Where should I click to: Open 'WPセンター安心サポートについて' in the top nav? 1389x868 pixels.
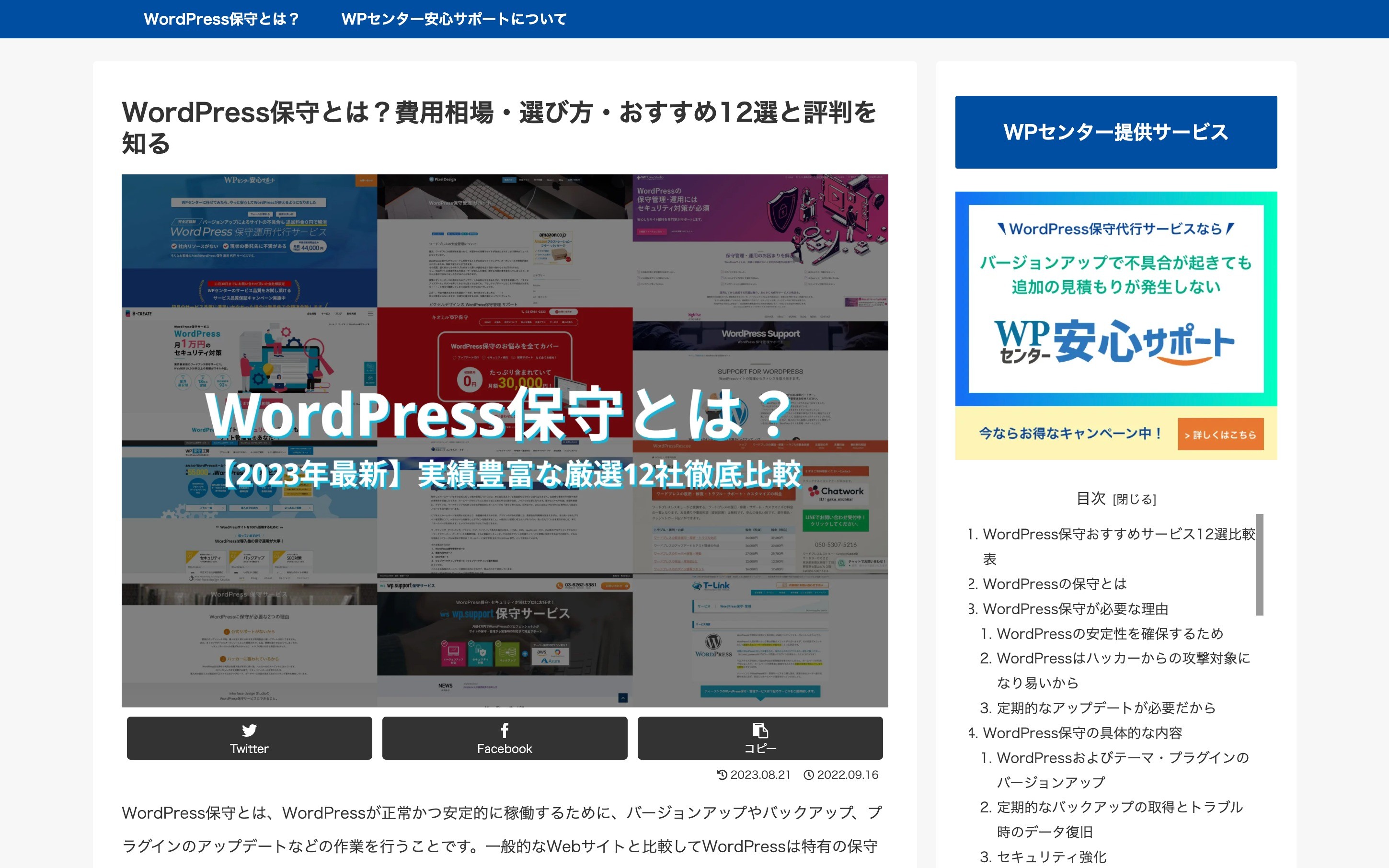coord(454,19)
